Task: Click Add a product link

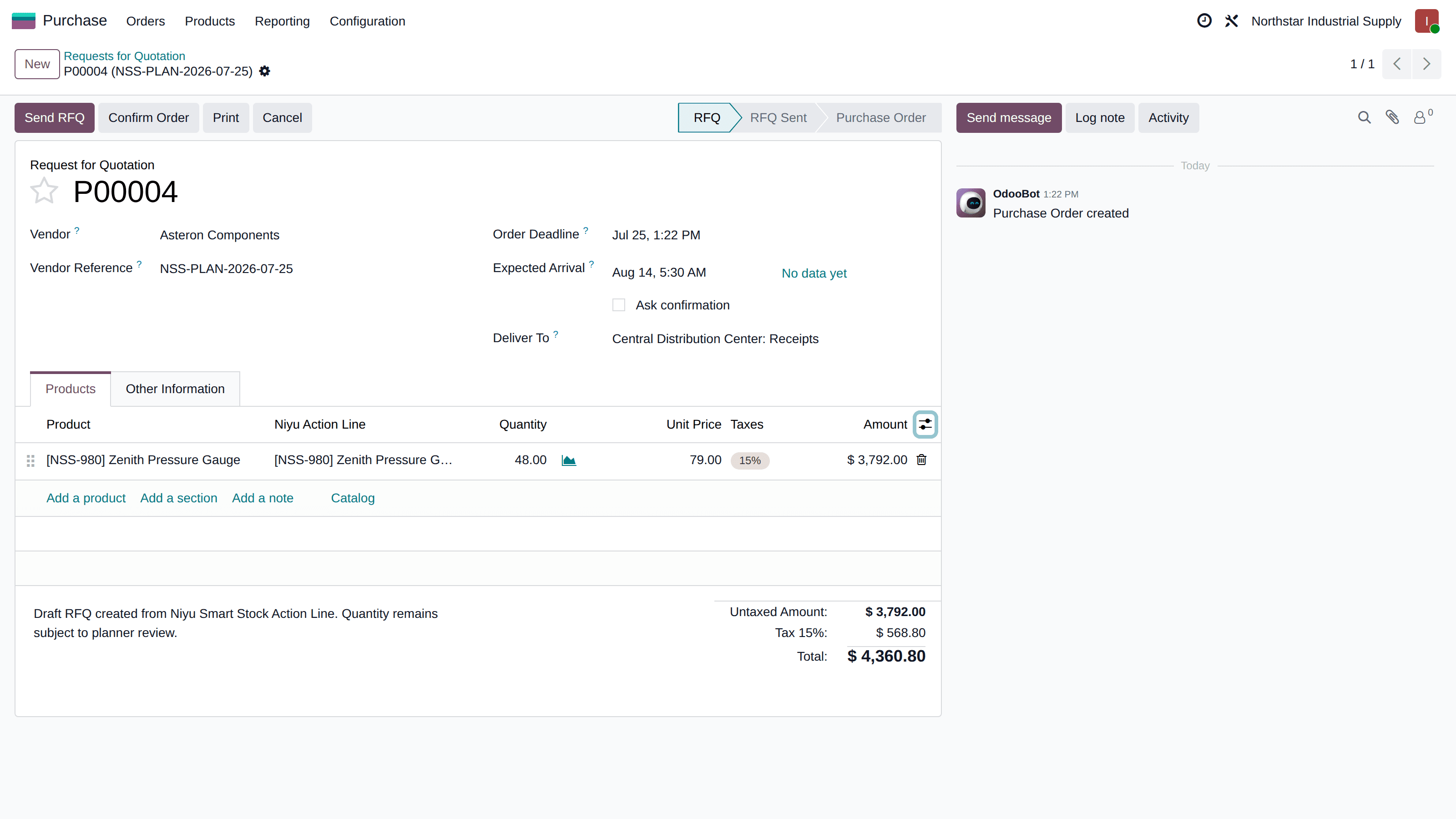Action: [x=86, y=498]
